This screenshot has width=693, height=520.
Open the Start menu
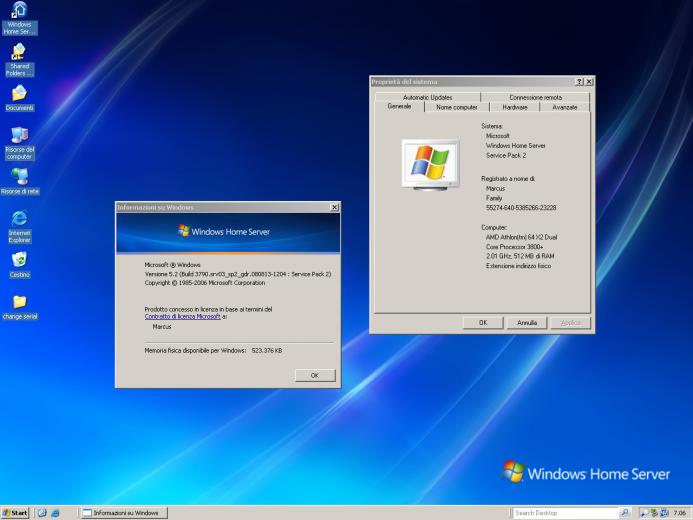point(15,513)
